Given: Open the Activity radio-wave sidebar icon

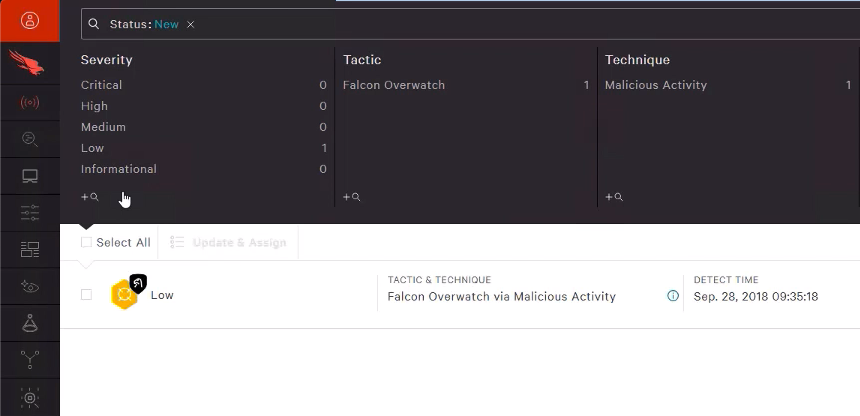Looking at the screenshot, I should tap(30, 103).
